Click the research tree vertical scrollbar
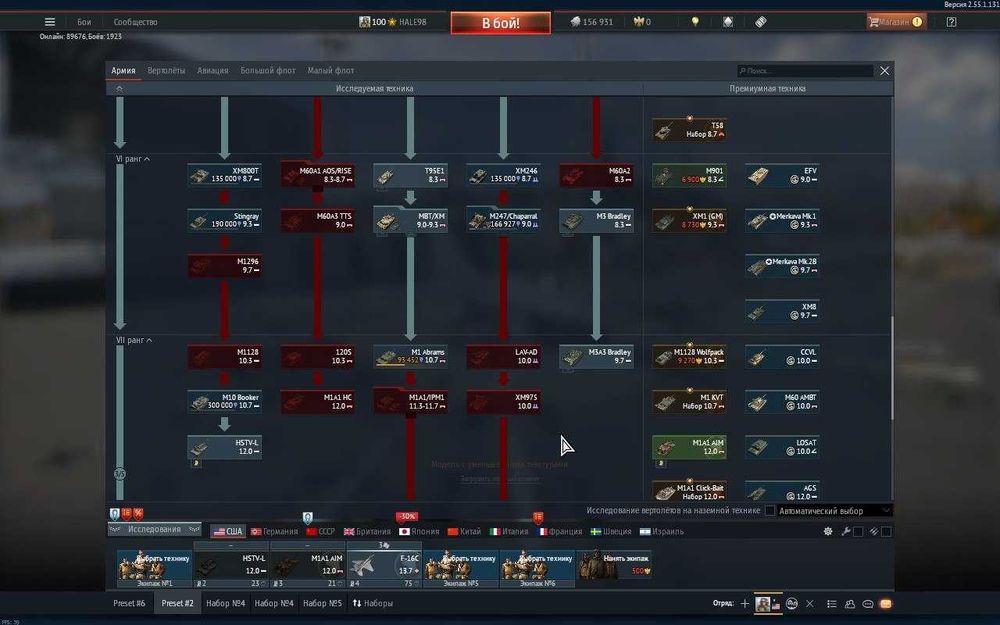The width and height of the screenshot is (1000, 625). (x=892, y=367)
